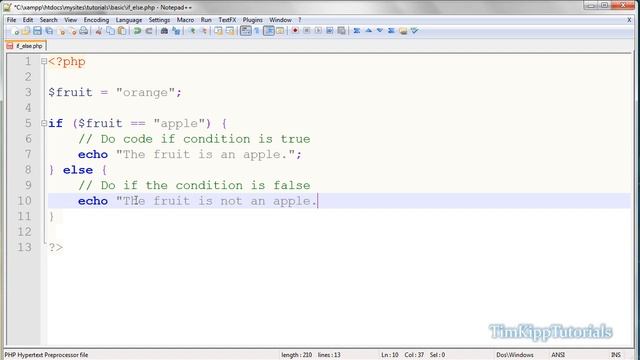This screenshot has width=640, height=360.
Task: Open the Replace toolbar icon
Action: click(176, 31)
